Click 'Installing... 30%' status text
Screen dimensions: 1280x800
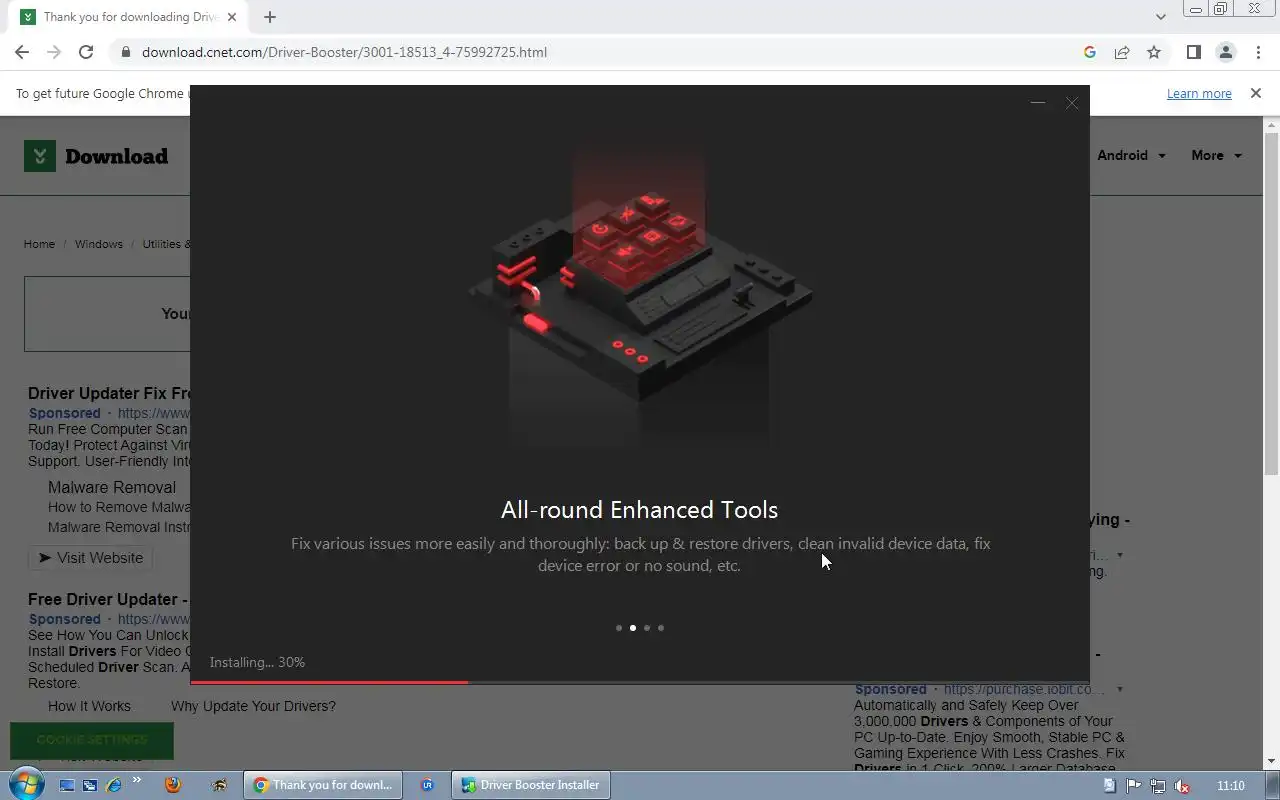click(x=257, y=662)
